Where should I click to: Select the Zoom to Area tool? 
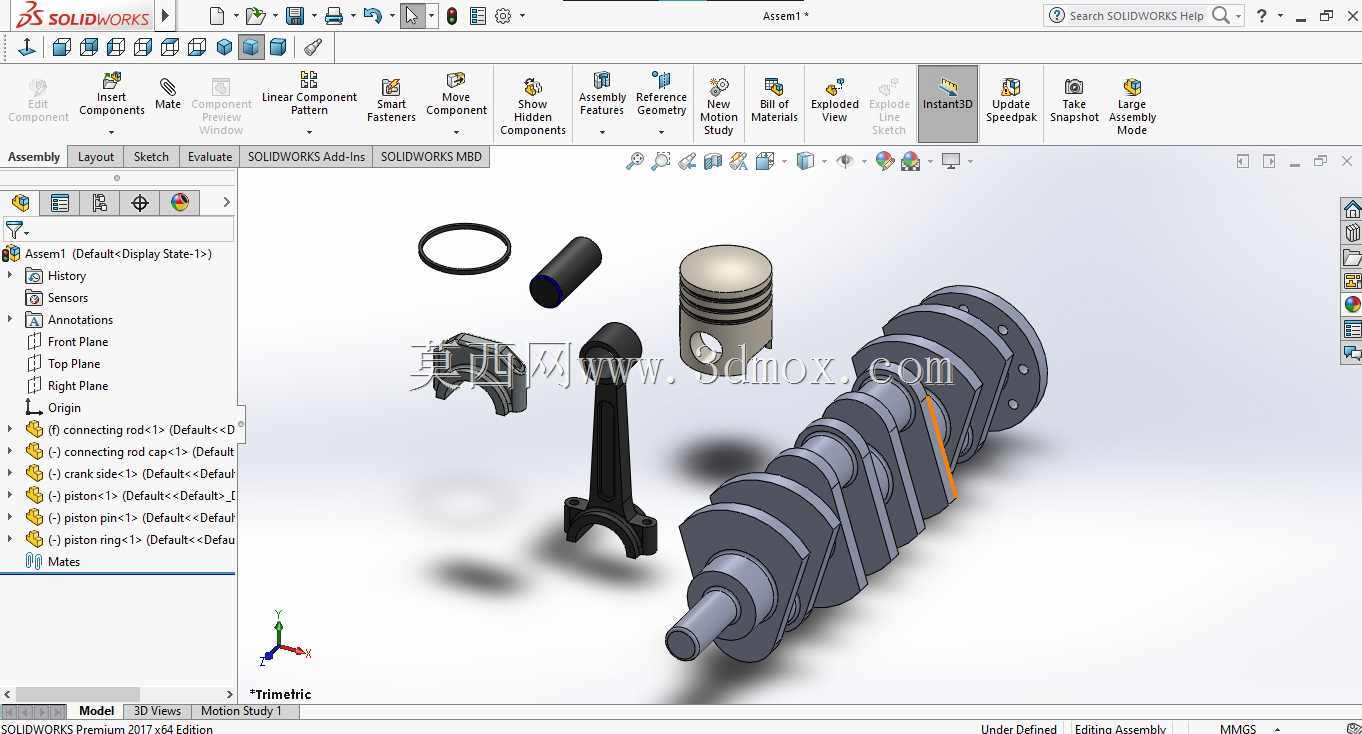pyautogui.click(x=661, y=161)
